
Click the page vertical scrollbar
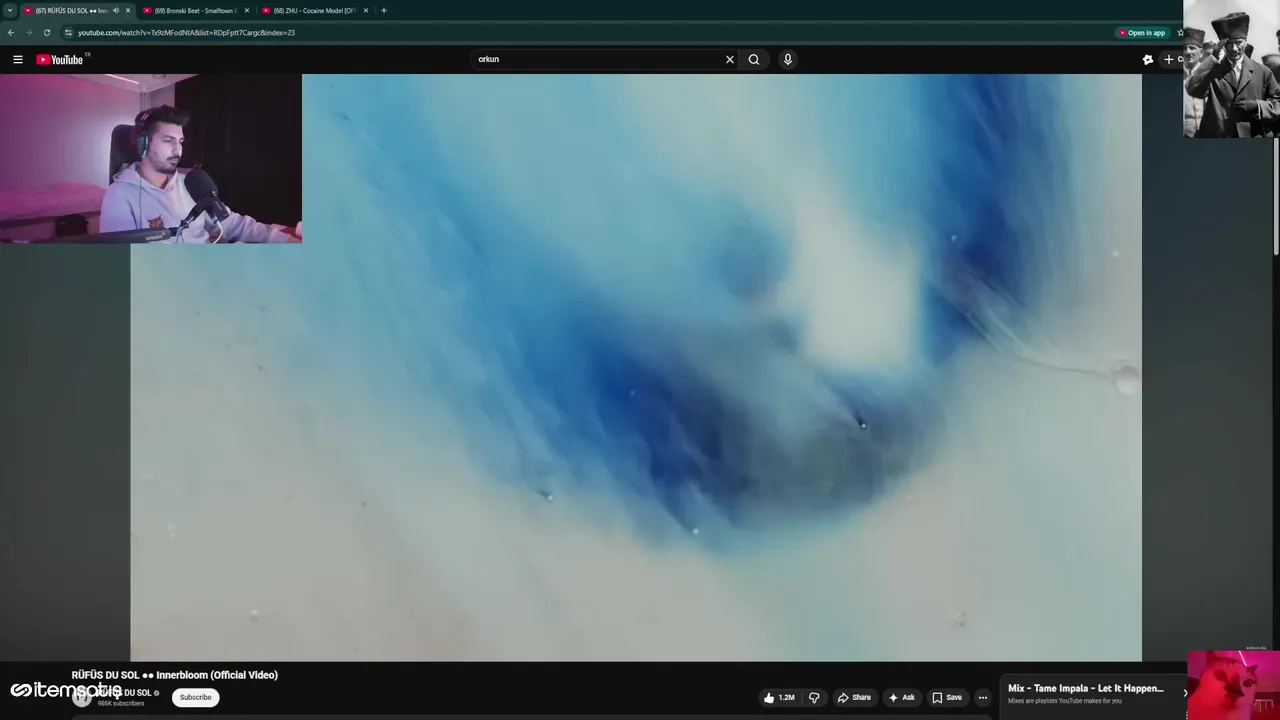click(1275, 195)
